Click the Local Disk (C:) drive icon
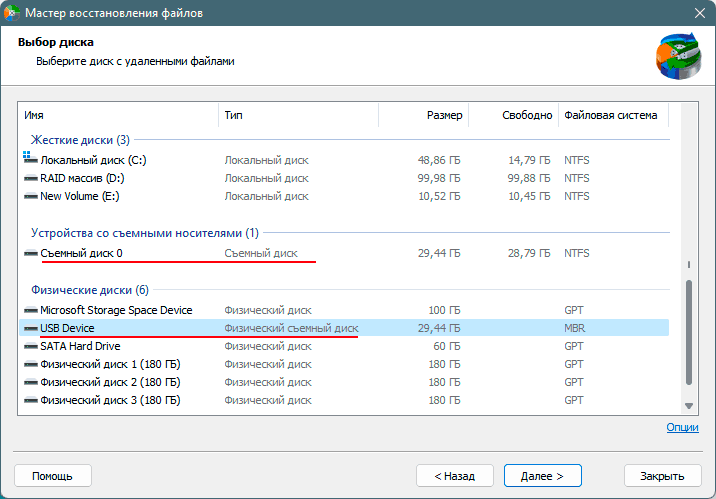Screen dimensions: 716x499 tap(31, 160)
